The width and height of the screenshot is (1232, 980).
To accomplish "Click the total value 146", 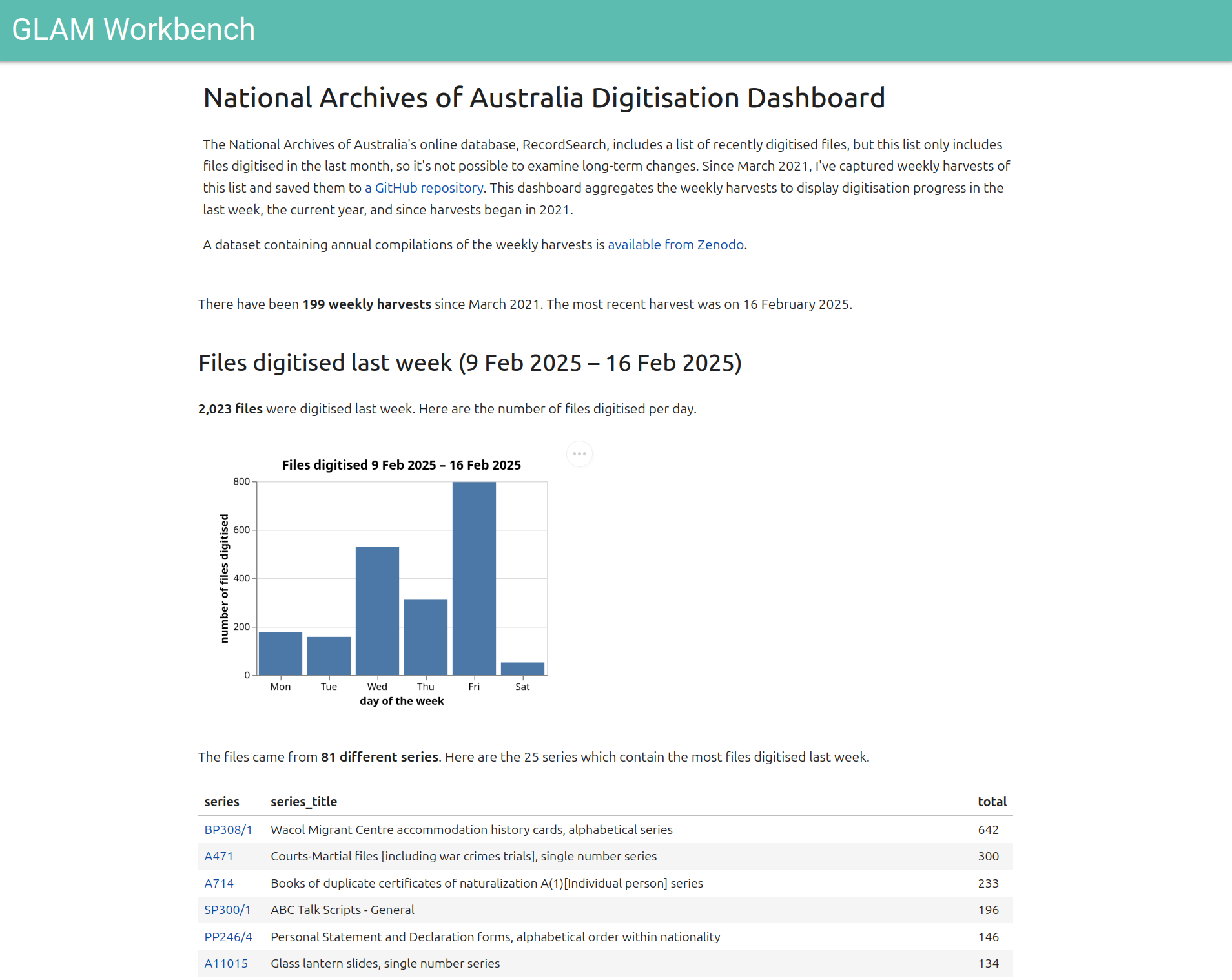I will (988, 937).
